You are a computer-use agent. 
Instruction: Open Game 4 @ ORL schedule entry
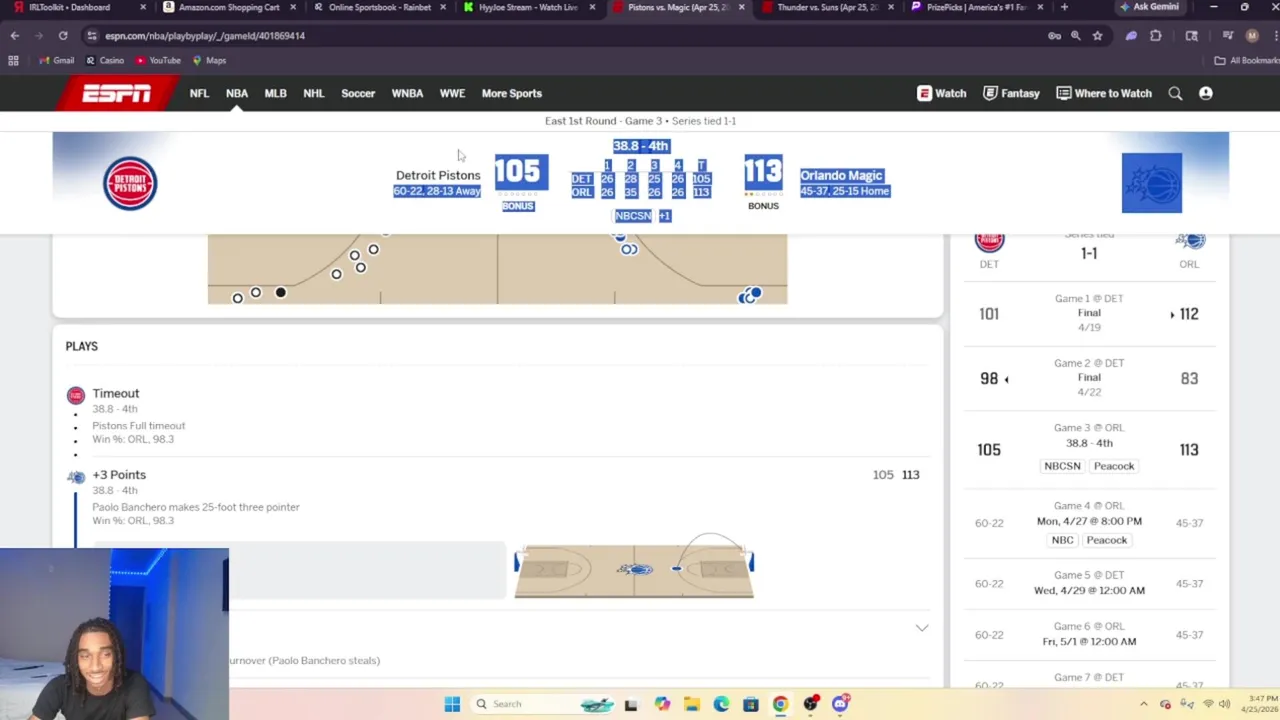tap(1089, 522)
